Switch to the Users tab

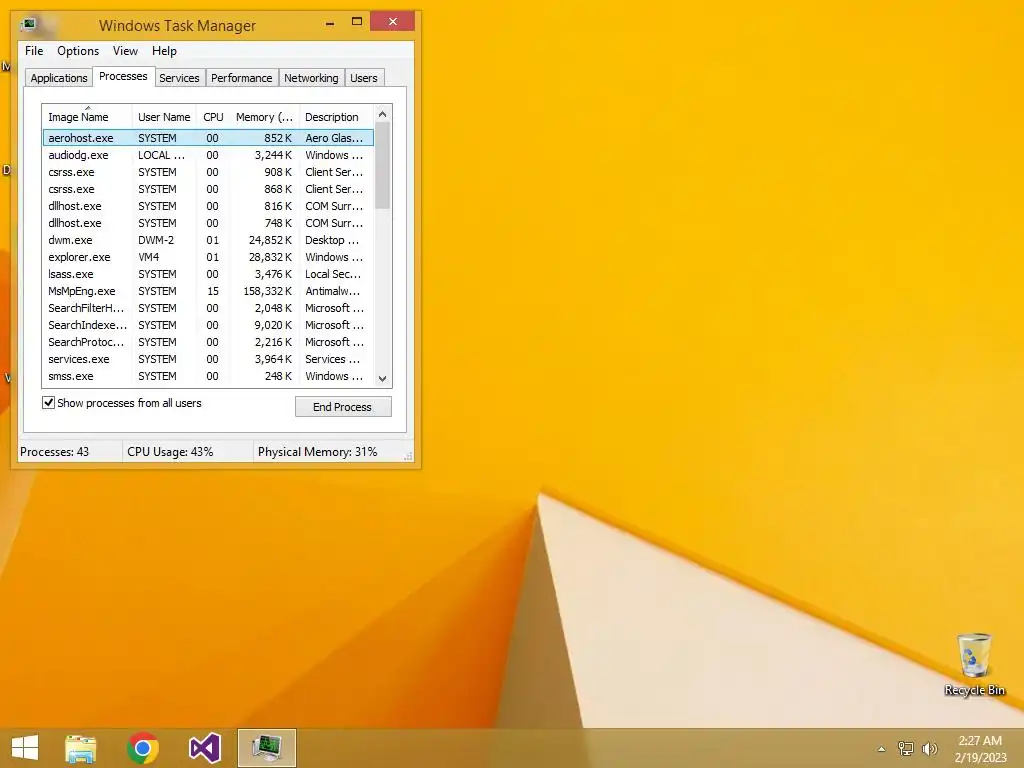point(364,78)
